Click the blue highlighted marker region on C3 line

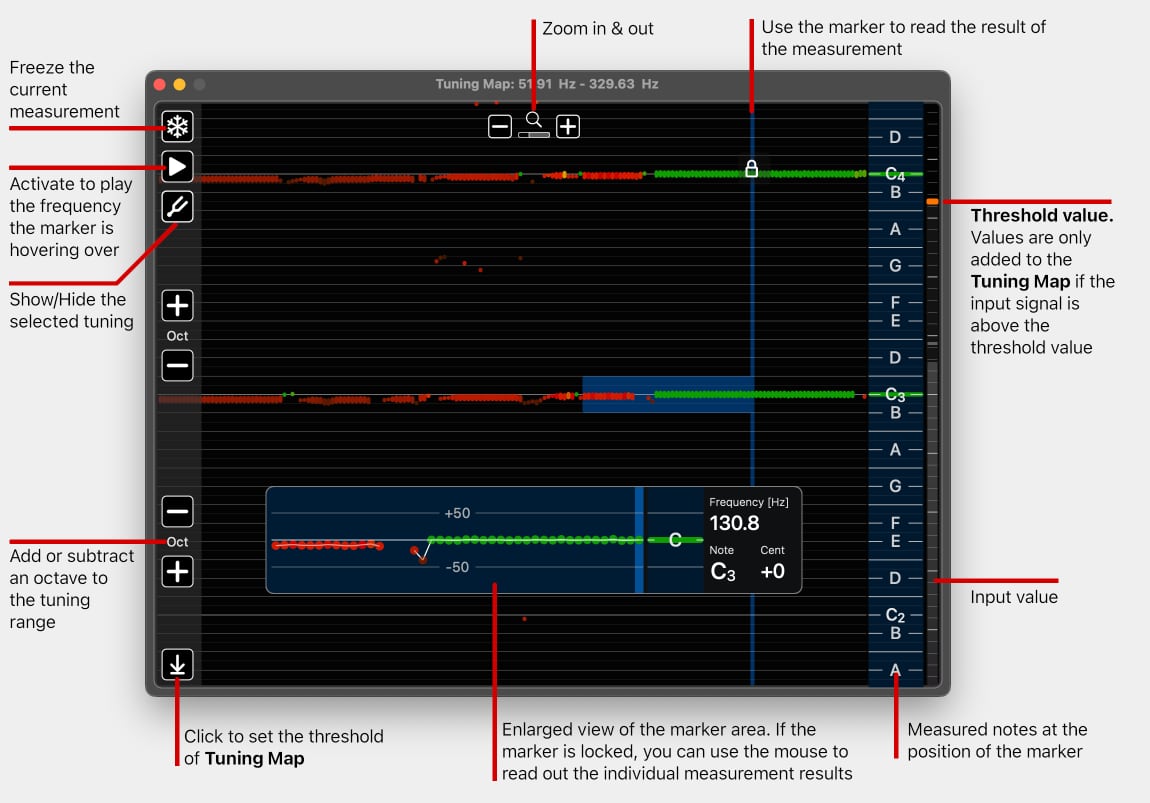pos(667,395)
